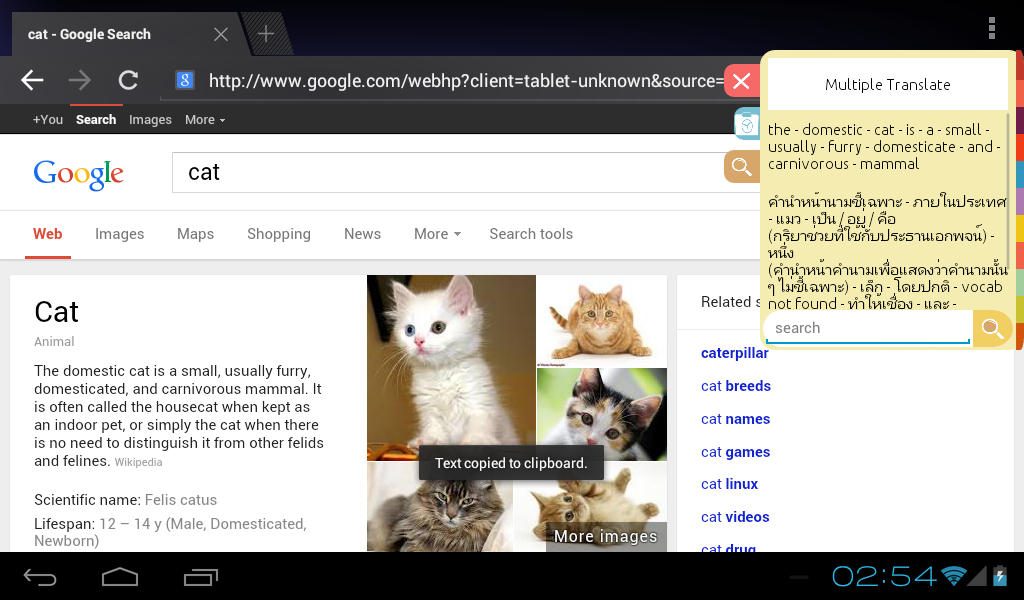Open the orange crouching cat image
This screenshot has width=1024, height=600.
pyautogui.click(x=601, y=321)
